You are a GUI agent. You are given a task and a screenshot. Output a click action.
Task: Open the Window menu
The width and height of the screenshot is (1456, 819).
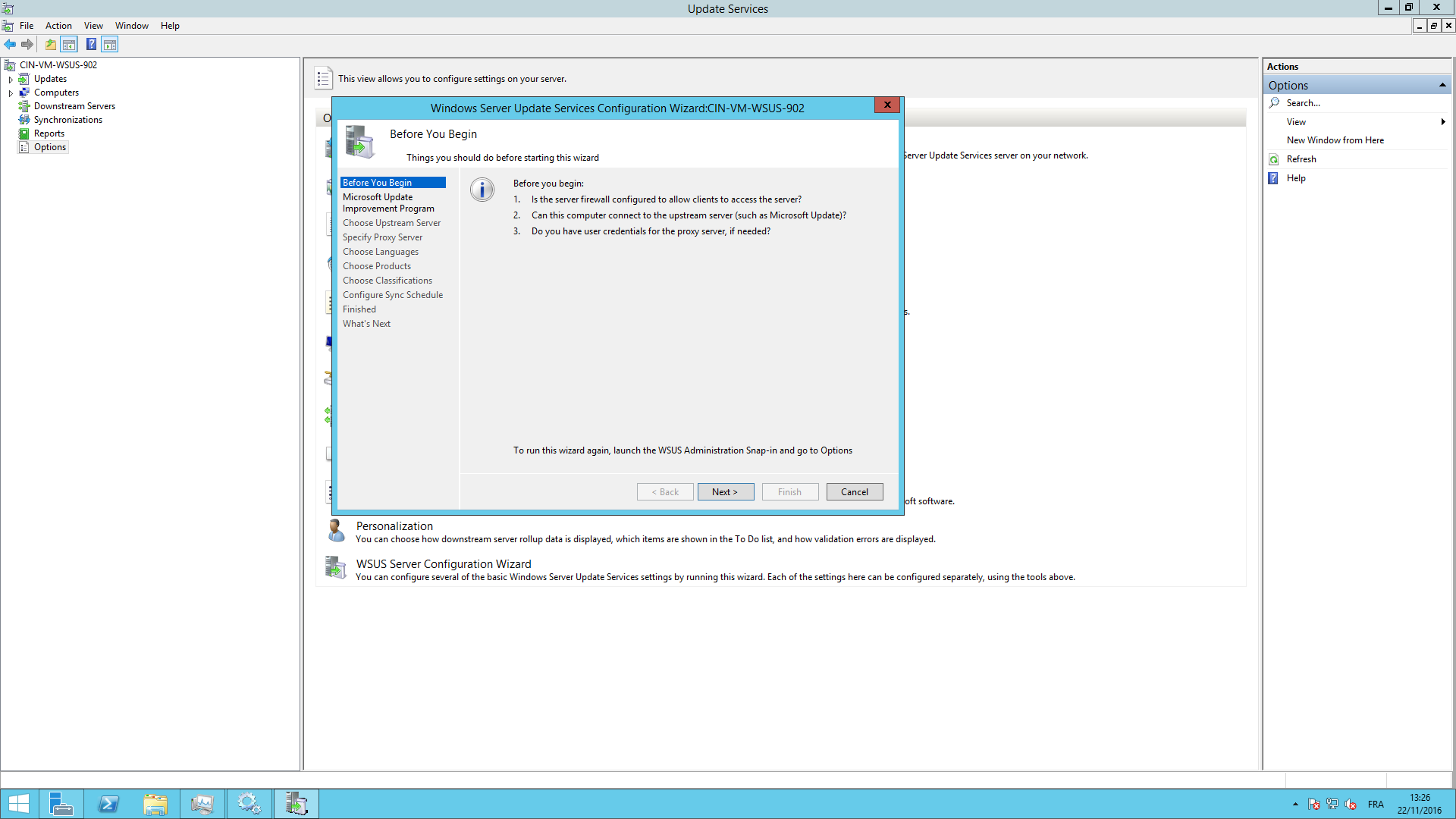[x=131, y=26]
